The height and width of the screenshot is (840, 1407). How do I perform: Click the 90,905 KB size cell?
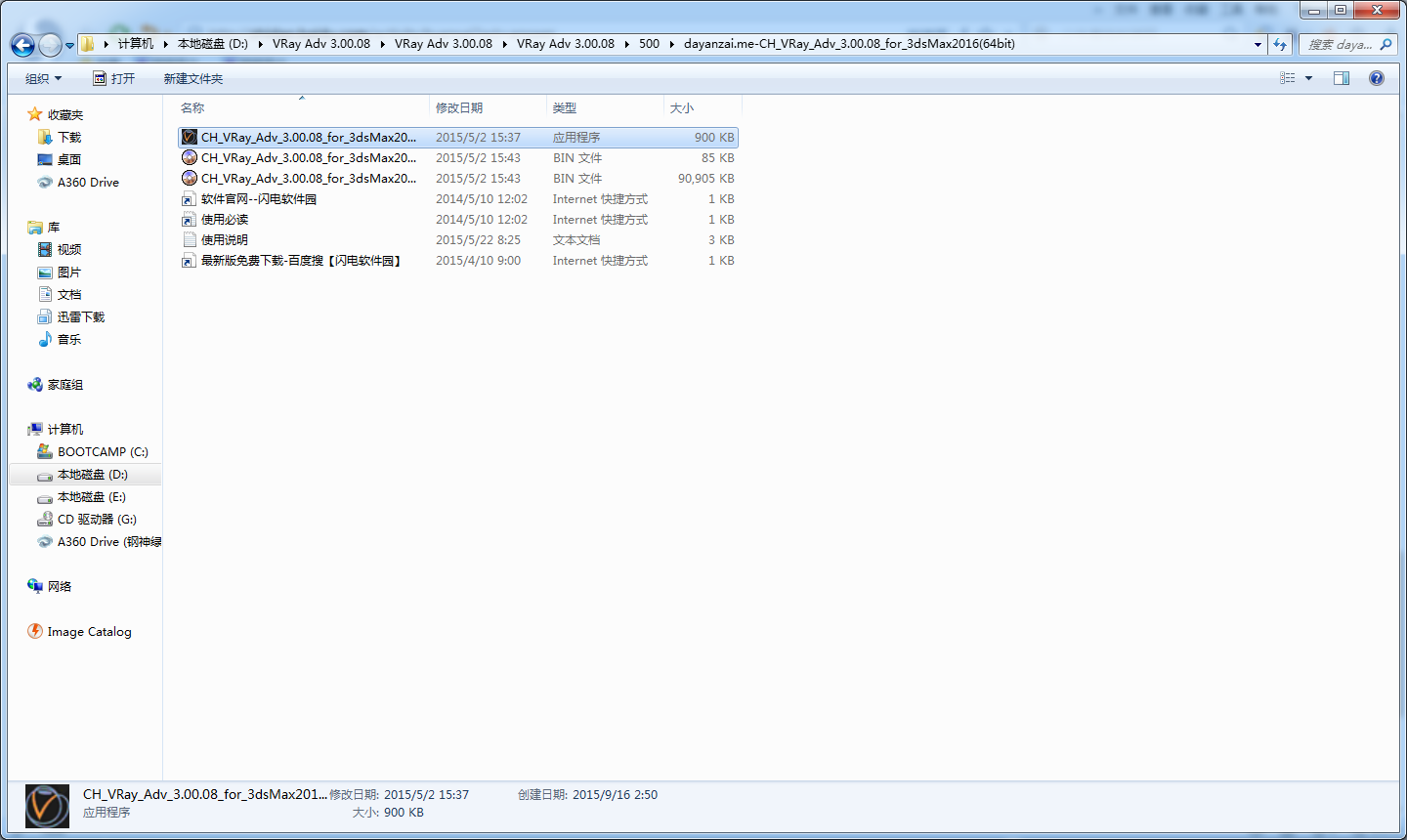(705, 179)
